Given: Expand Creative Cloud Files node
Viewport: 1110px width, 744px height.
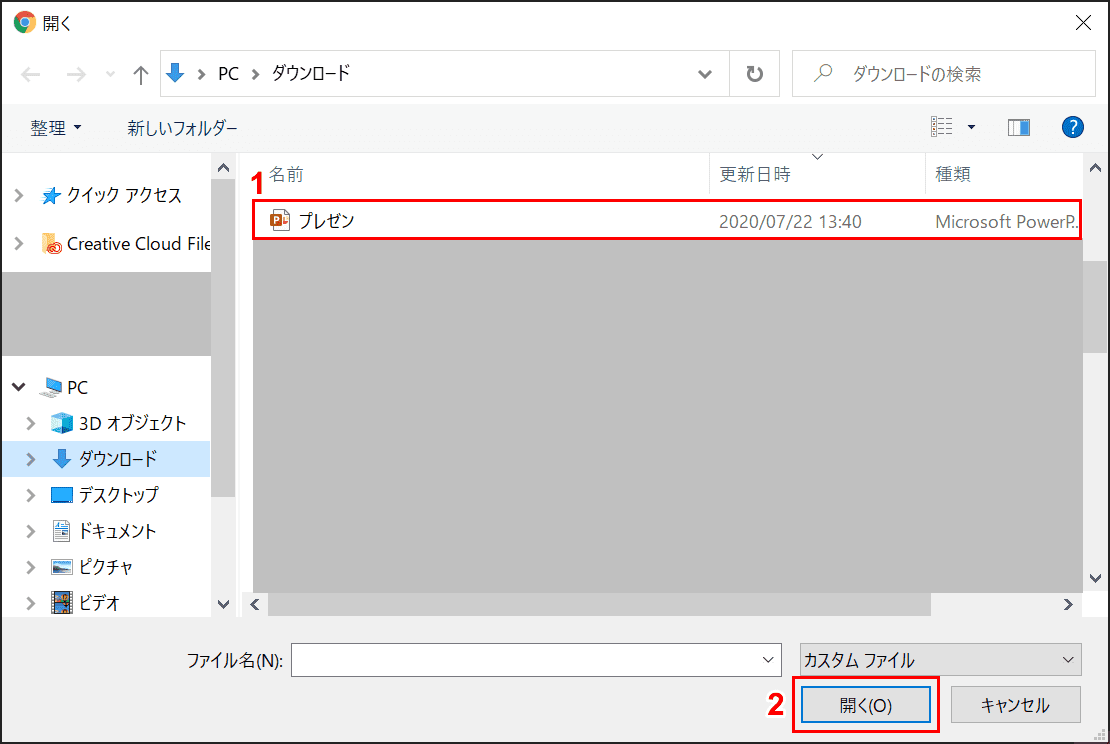Looking at the screenshot, I should pyautogui.click(x=19, y=244).
